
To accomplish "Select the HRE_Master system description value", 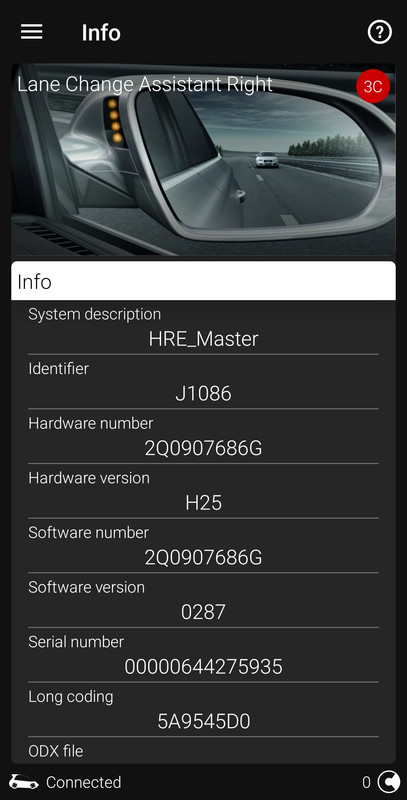I will pos(204,339).
